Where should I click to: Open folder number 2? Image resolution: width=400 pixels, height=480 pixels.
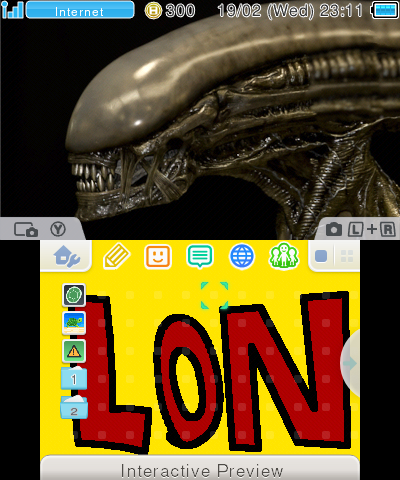[74, 407]
